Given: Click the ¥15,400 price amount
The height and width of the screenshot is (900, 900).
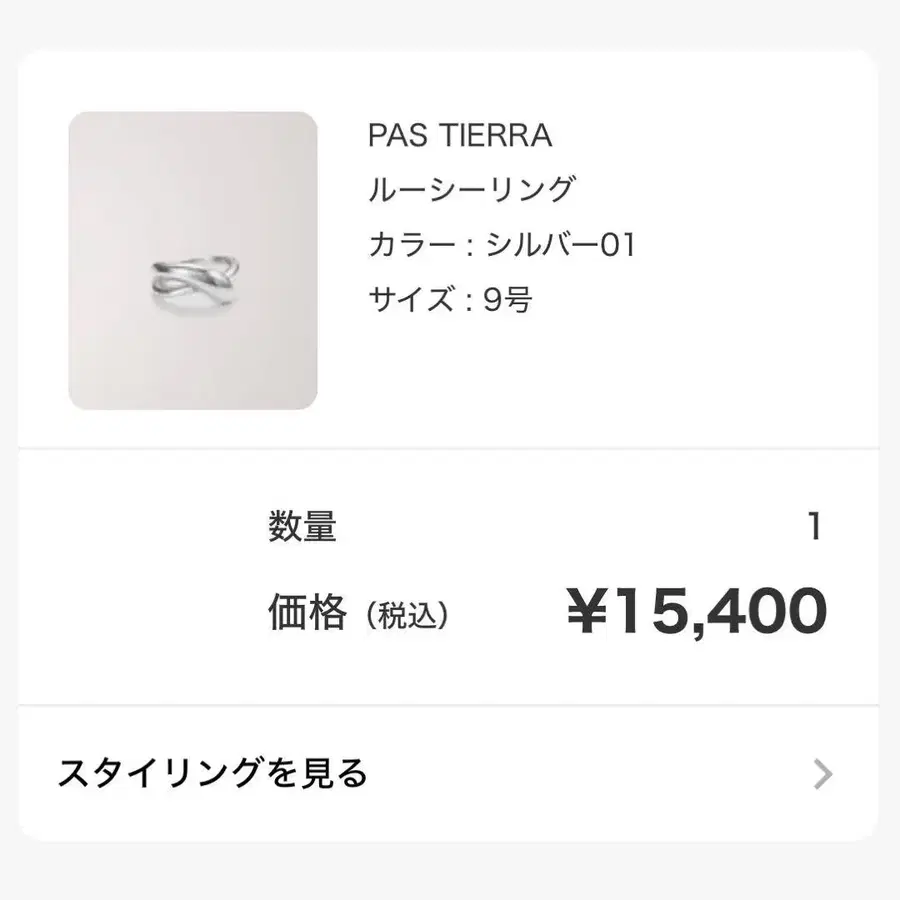Looking at the screenshot, I should (x=697, y=611).
